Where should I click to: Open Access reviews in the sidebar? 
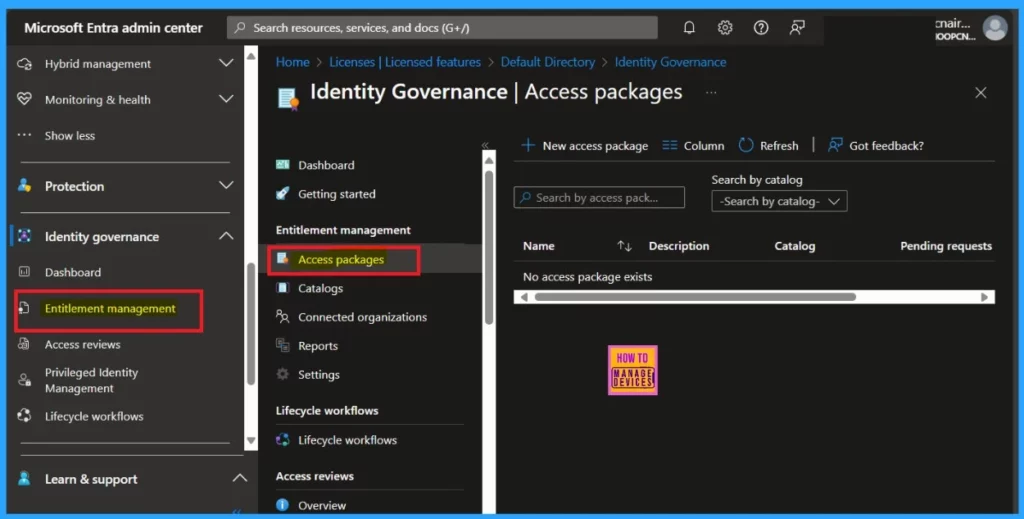pos(82,344)
